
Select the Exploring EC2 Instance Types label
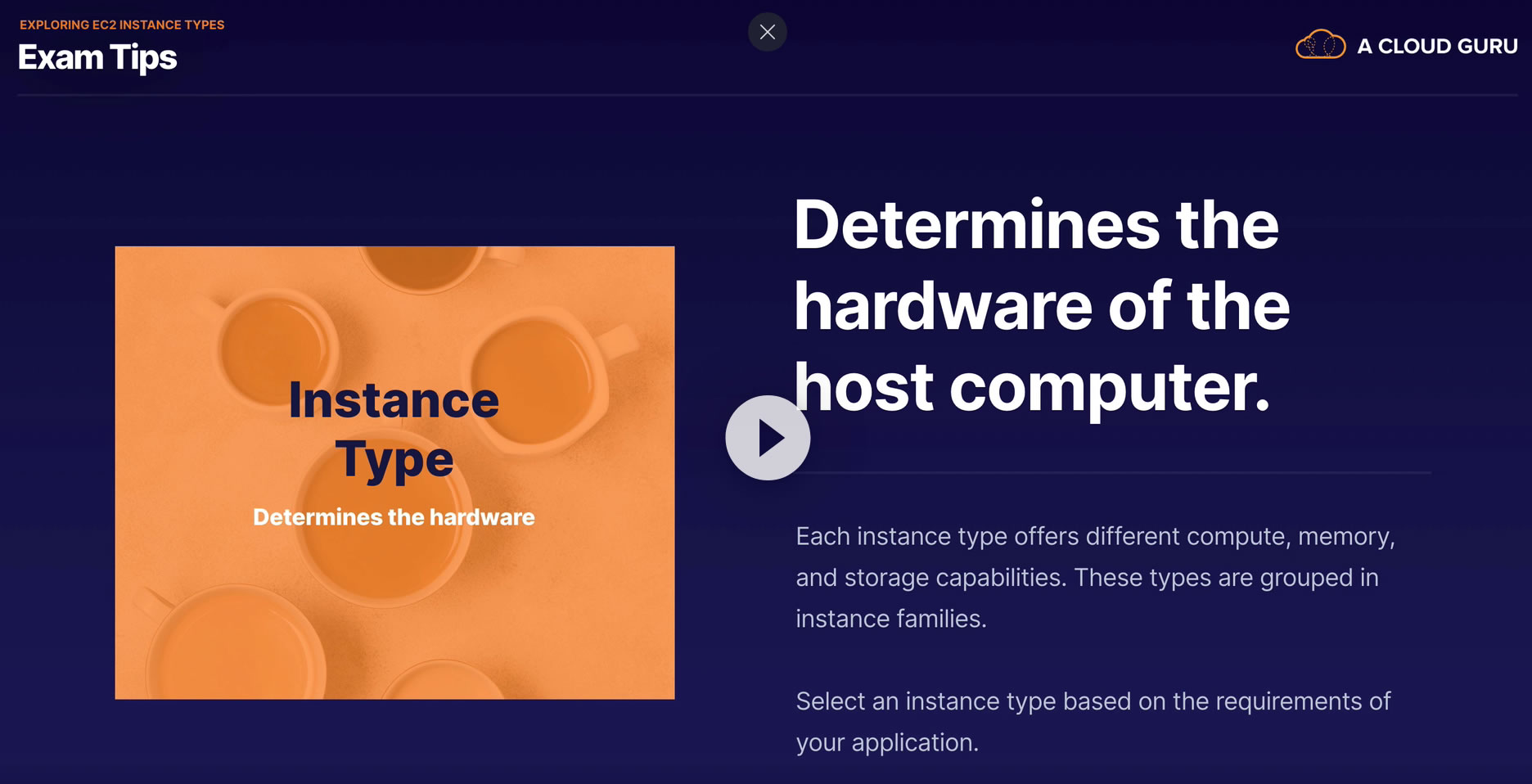click(122, 25)
